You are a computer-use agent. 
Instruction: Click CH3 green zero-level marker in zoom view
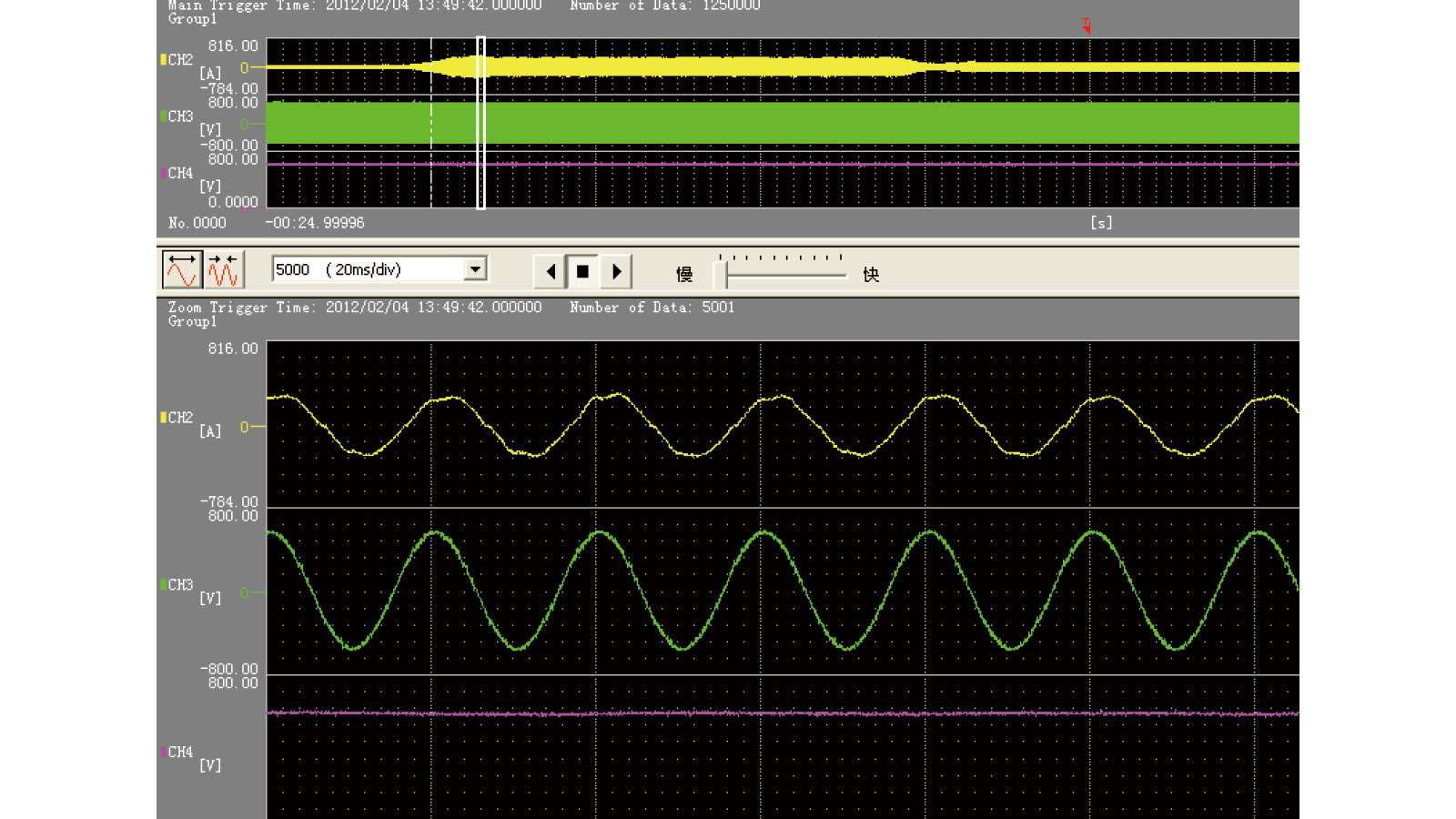coord(247,593)
